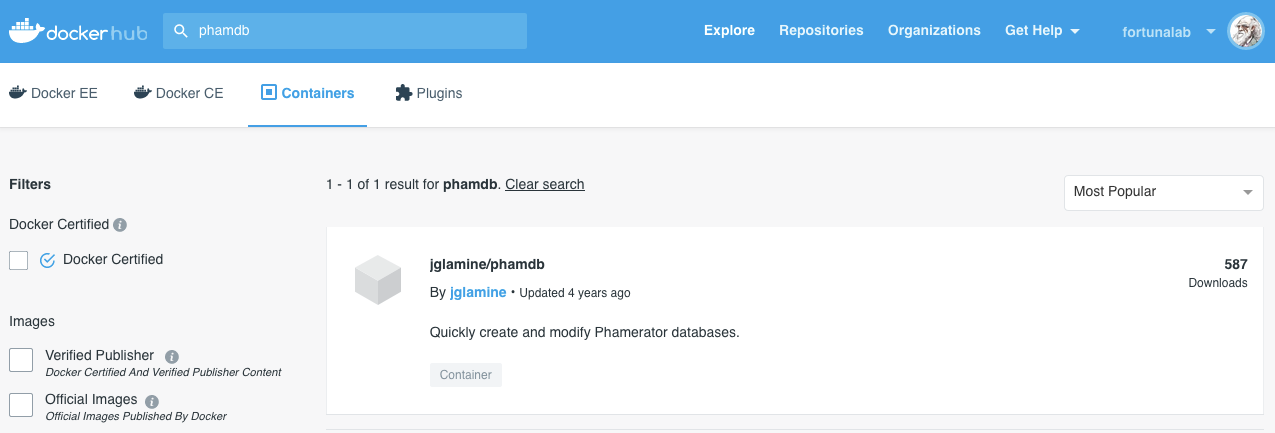Click the info icon beside Docker Certified heading
The height and width of the screenshot is (433, 1275).
[120, 225]
